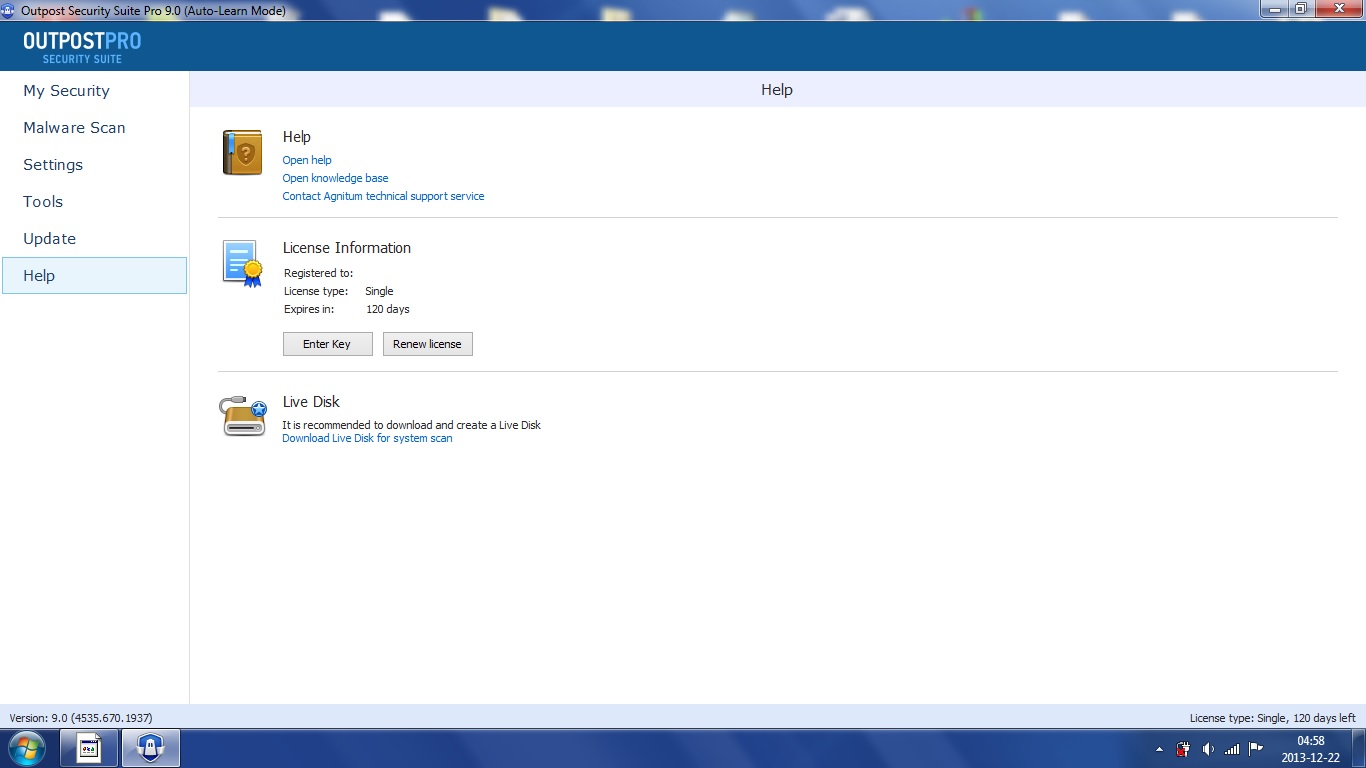Open the Update section
Screen dimensions: 1366x768
pos(94,239)
